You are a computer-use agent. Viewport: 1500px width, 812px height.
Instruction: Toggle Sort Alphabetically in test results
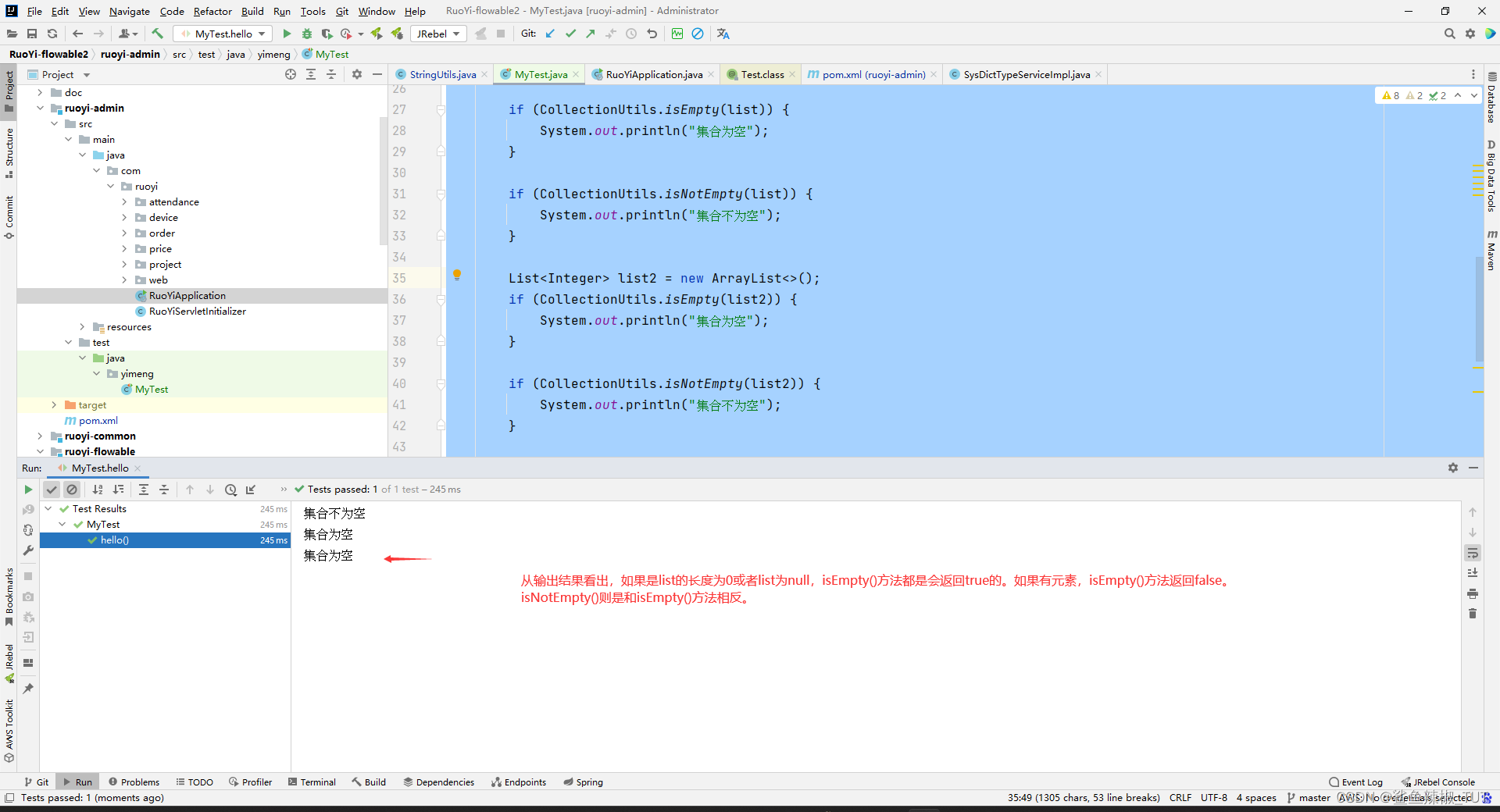[x=98, y=490]
